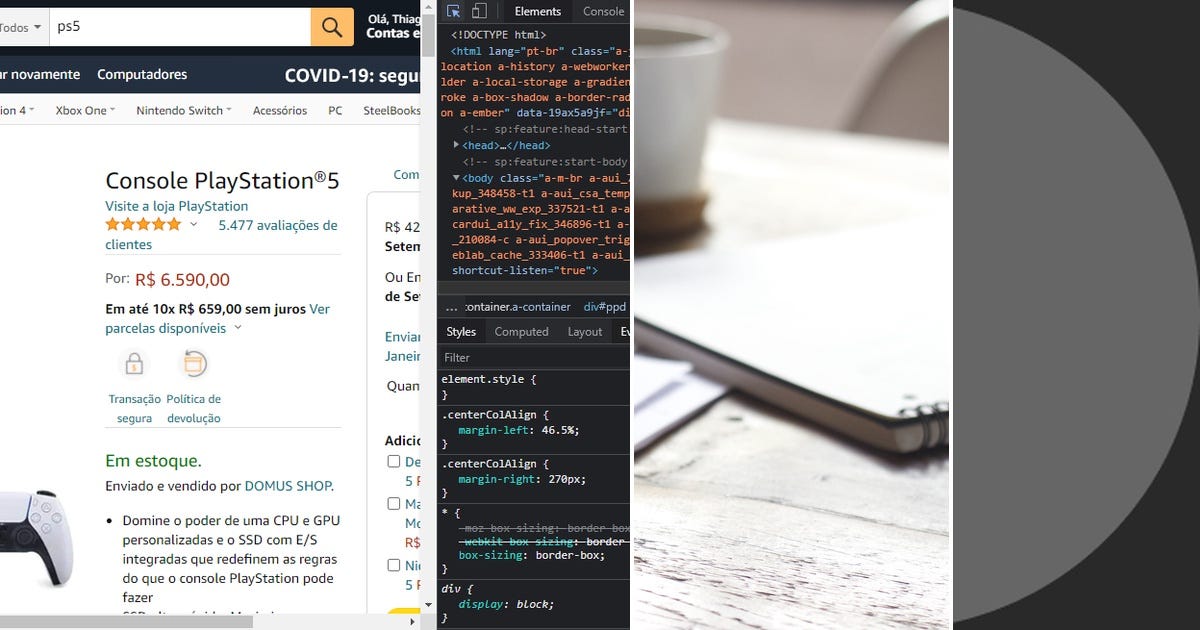Click the Política de devolução icon
The height and width of the screenshot is (630, 1200).
(194, 365)
